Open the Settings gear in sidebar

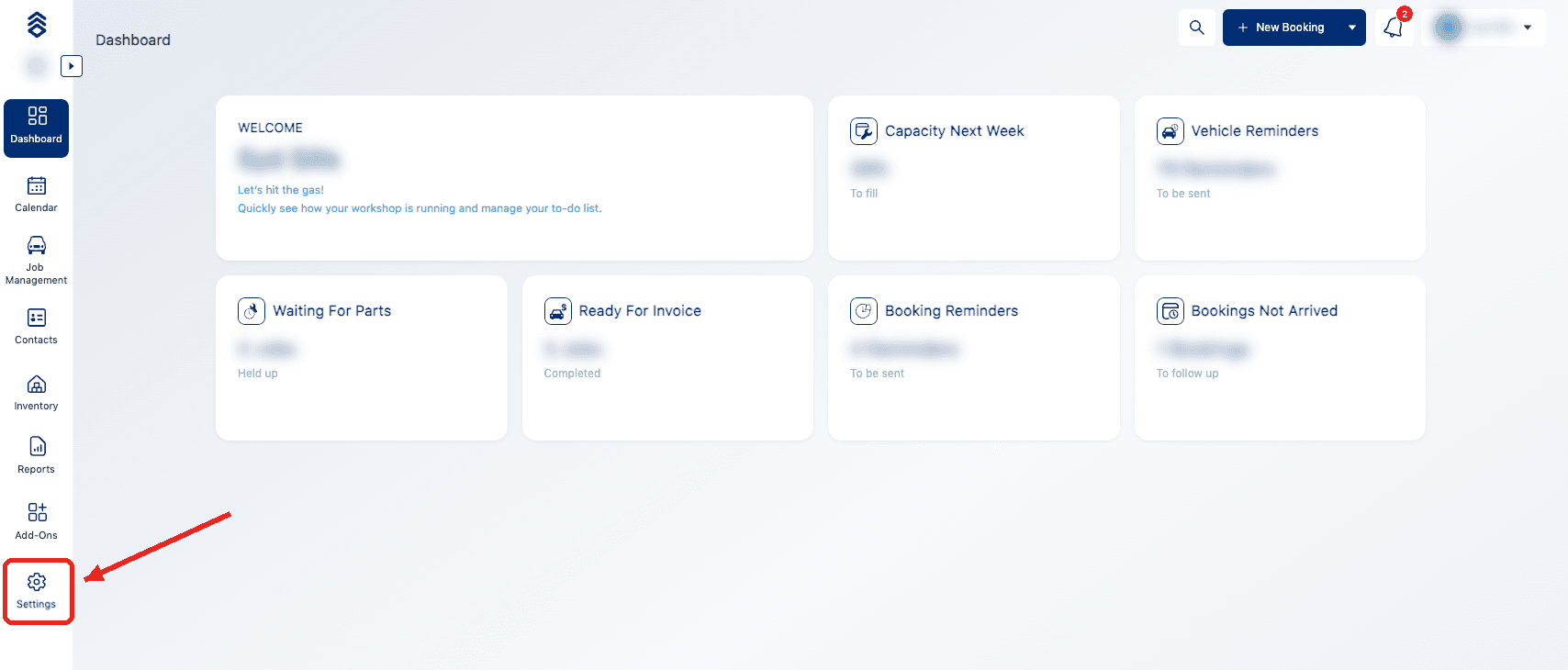click(37, 591)
